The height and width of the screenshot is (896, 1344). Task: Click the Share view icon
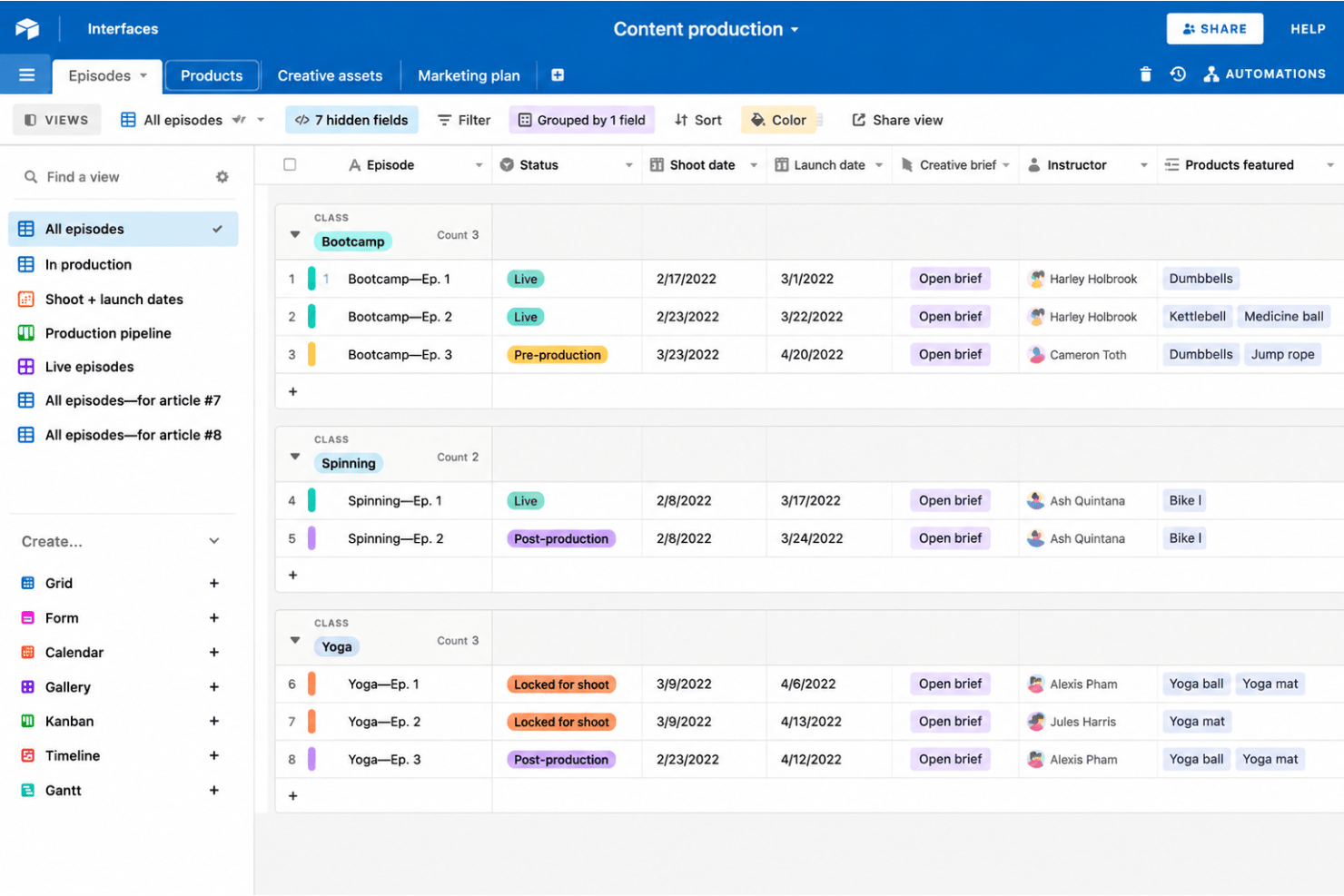(x=858, y=120)
